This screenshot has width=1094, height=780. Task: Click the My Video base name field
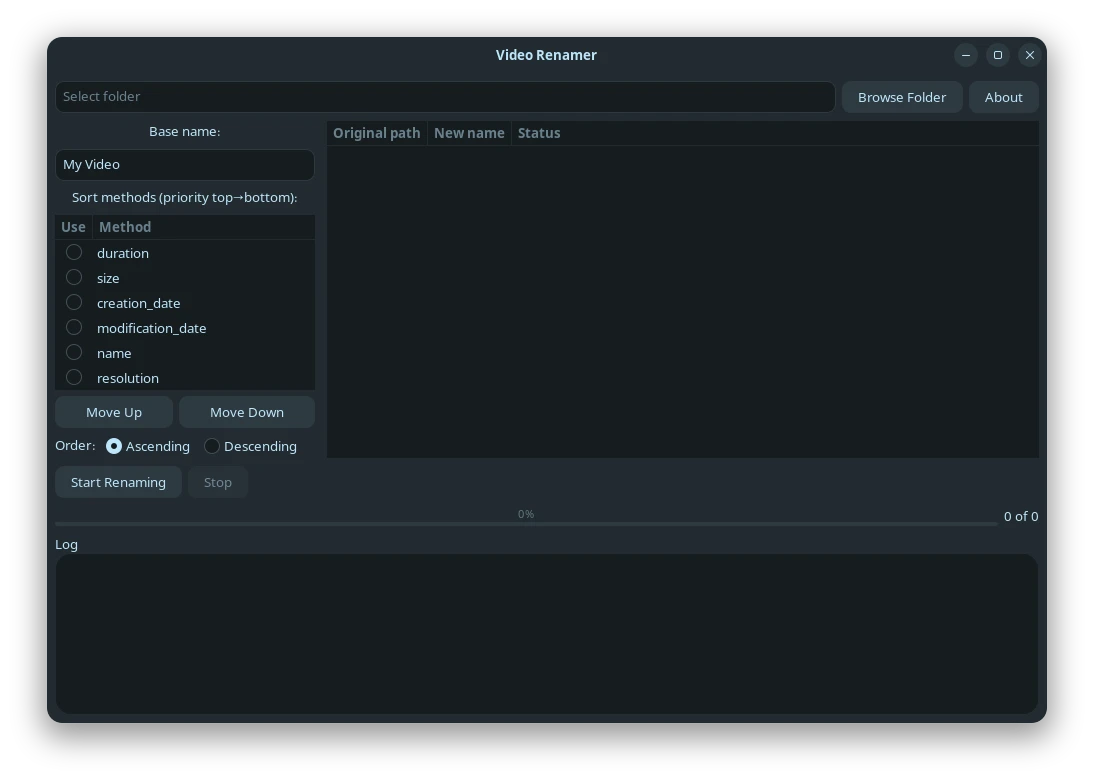tap(184, 164)
